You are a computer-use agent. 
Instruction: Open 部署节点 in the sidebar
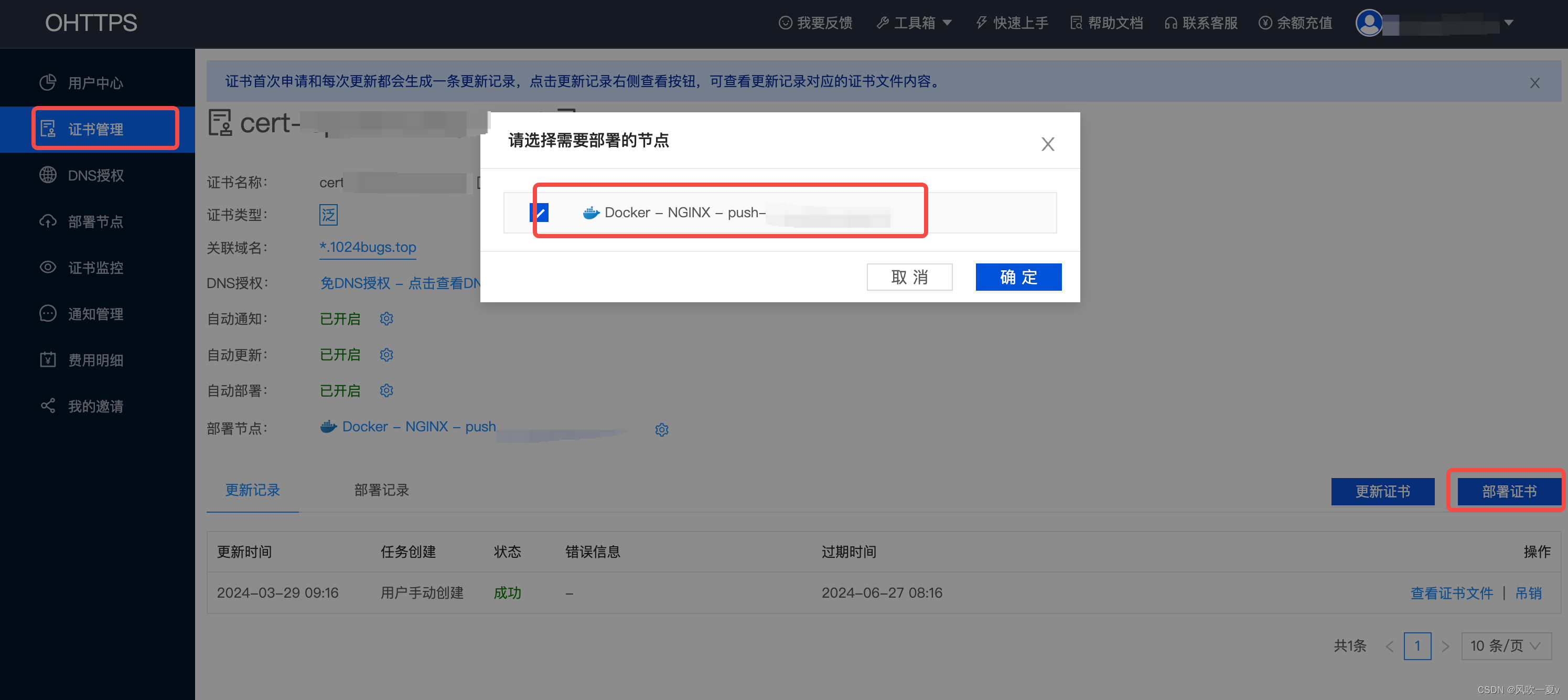coord(98,222)
